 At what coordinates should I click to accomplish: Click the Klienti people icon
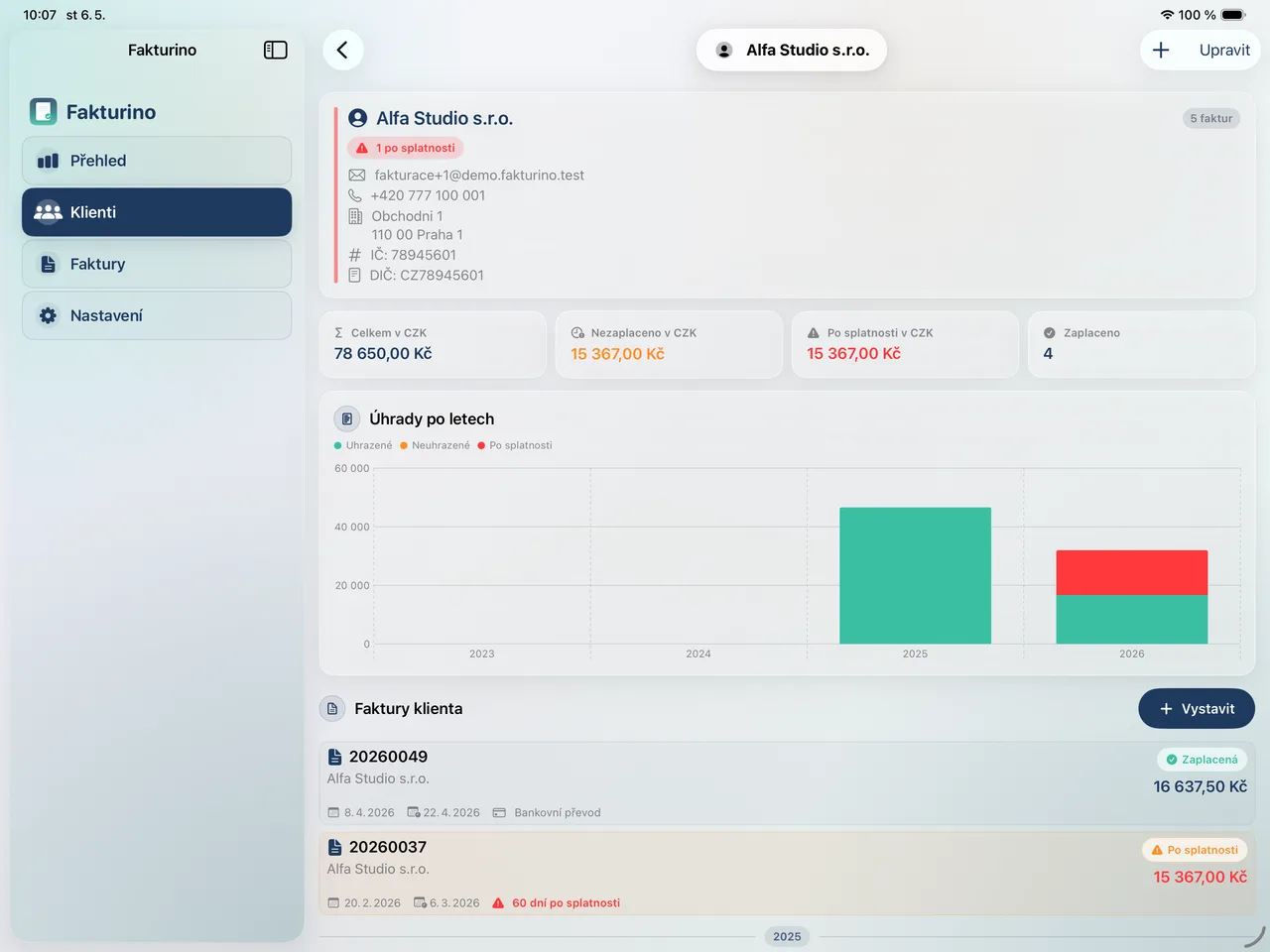(x=48, y=212)
